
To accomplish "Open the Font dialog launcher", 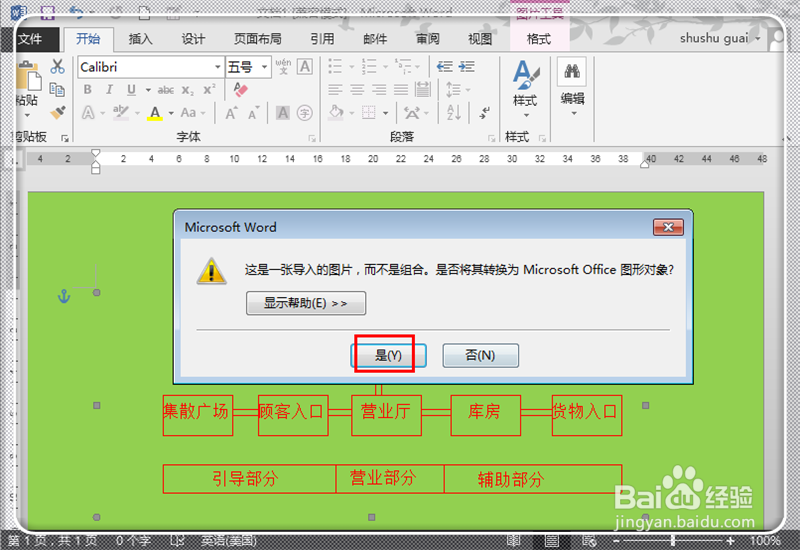I will [312, 138].
